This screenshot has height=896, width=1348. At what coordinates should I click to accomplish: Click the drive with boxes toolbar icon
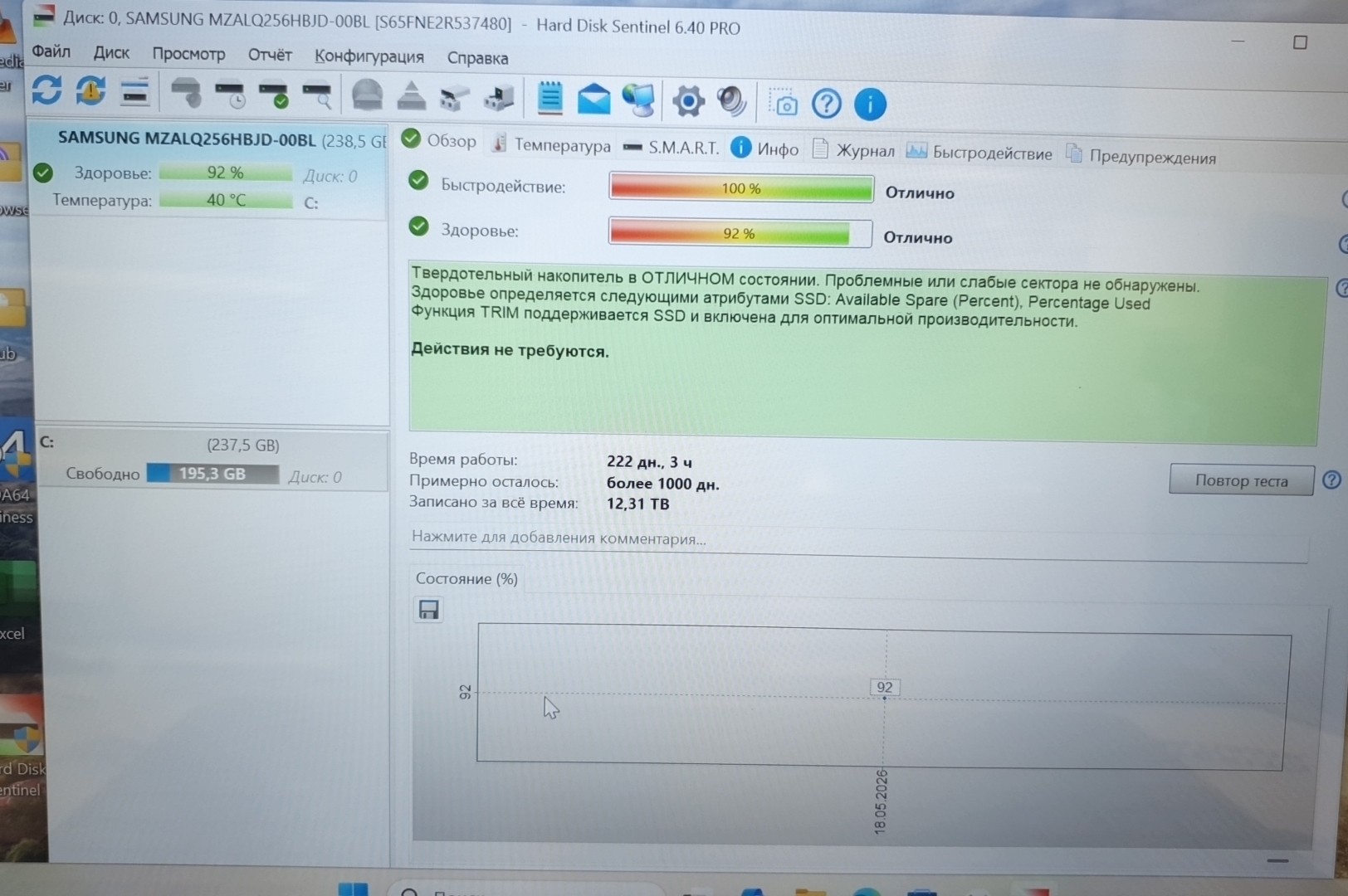[x=455, y=97]
